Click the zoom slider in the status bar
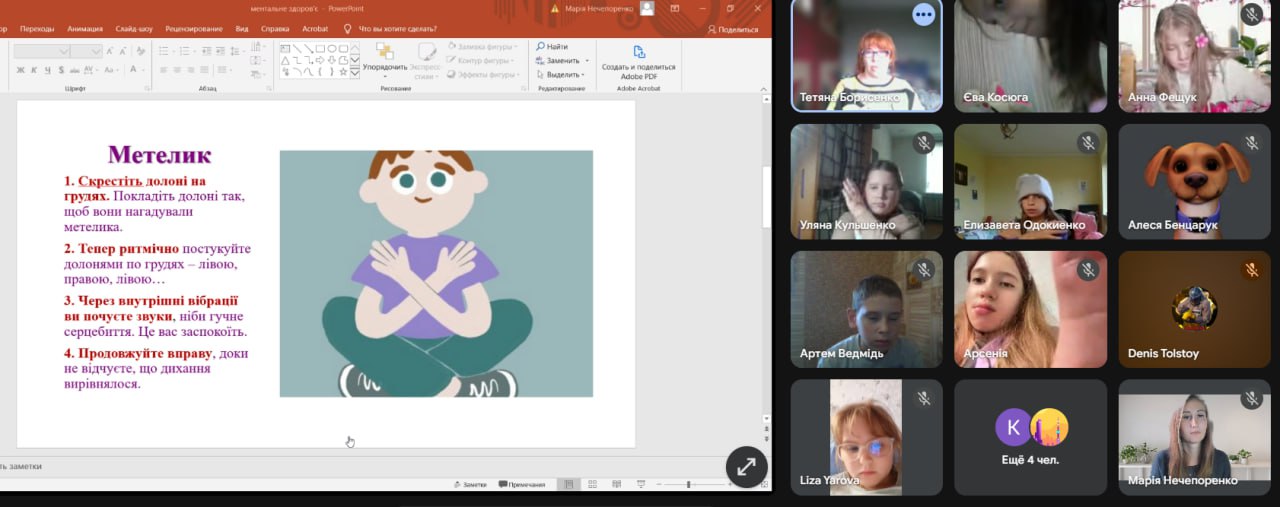 (688, 484)
